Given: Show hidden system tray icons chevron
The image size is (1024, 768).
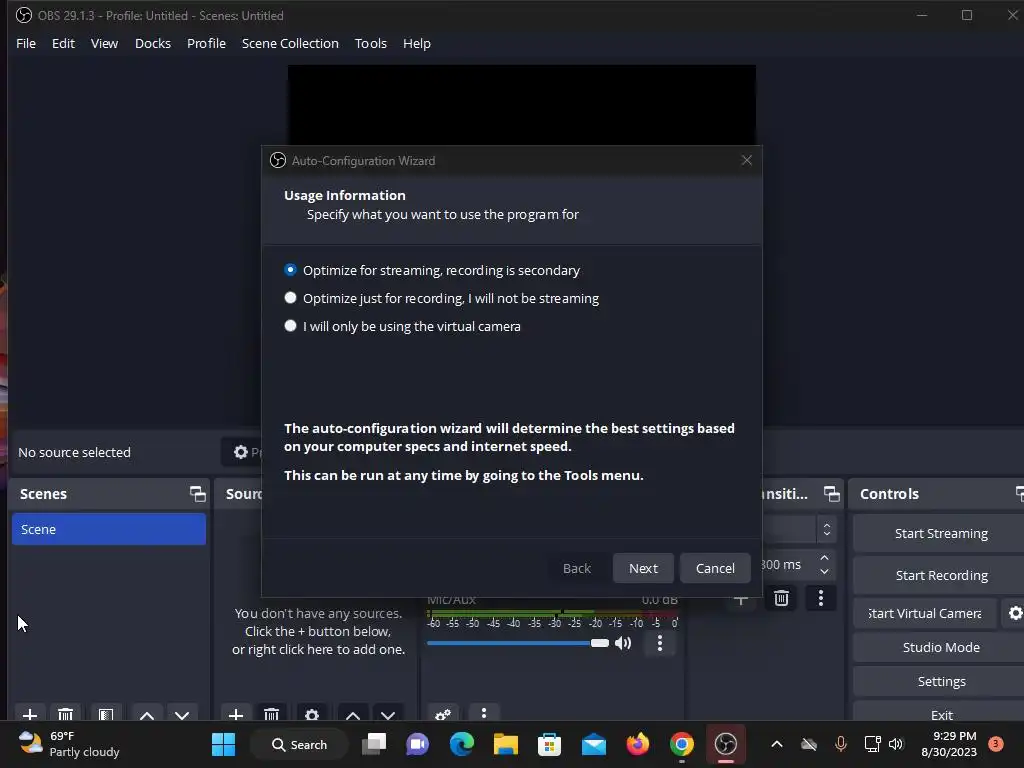Looking at the screenshot, I should (776, 744).
